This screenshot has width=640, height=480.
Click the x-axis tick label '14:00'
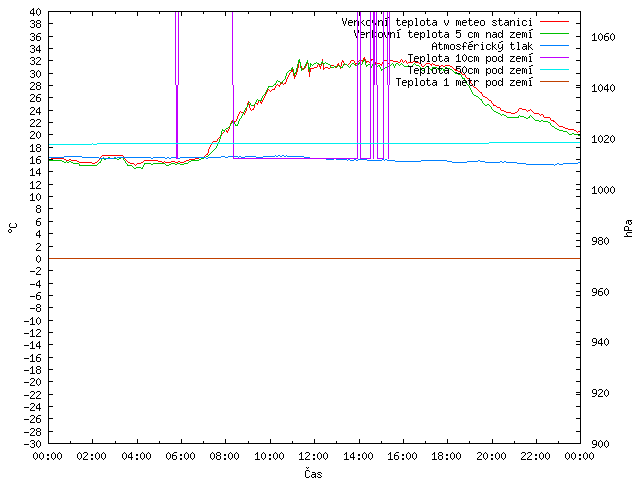(358, 456)
